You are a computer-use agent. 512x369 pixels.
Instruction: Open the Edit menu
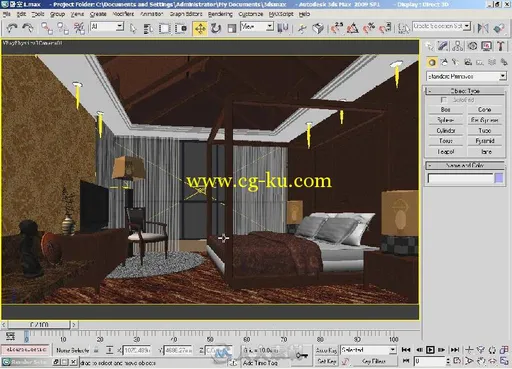(21, 14)
